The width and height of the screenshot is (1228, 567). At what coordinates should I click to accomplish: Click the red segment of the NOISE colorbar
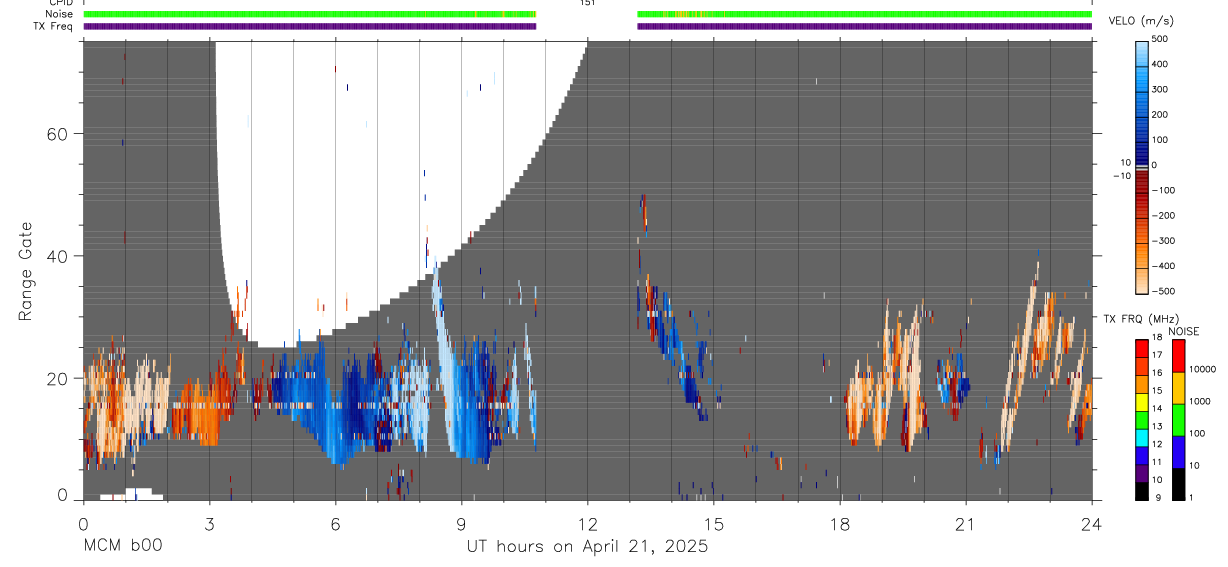(1178, 356)
